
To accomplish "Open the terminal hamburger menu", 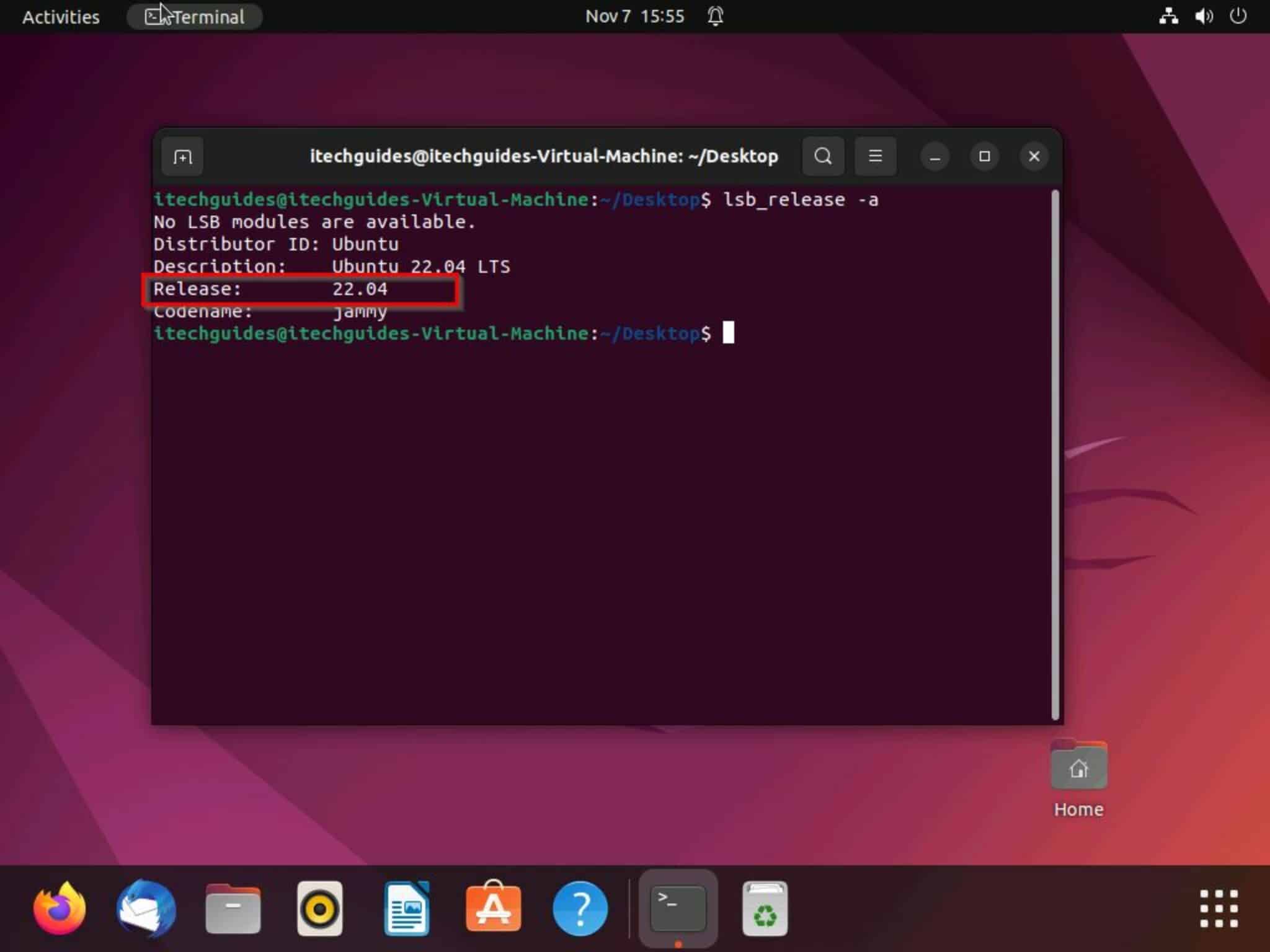I will click(876, 156).
